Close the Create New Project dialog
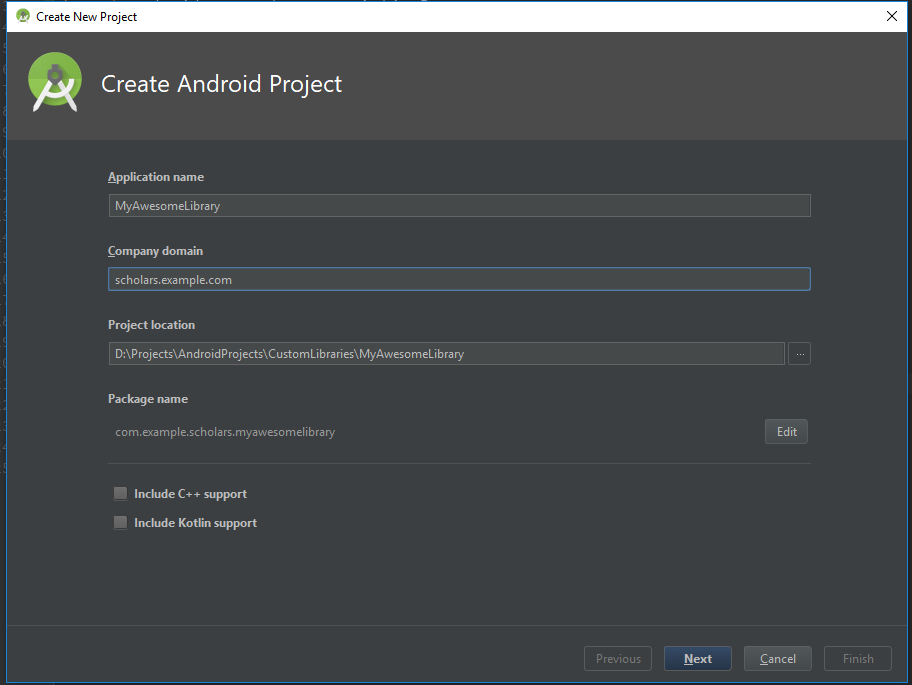The image size is (912, 685). [x=891, y=16]
